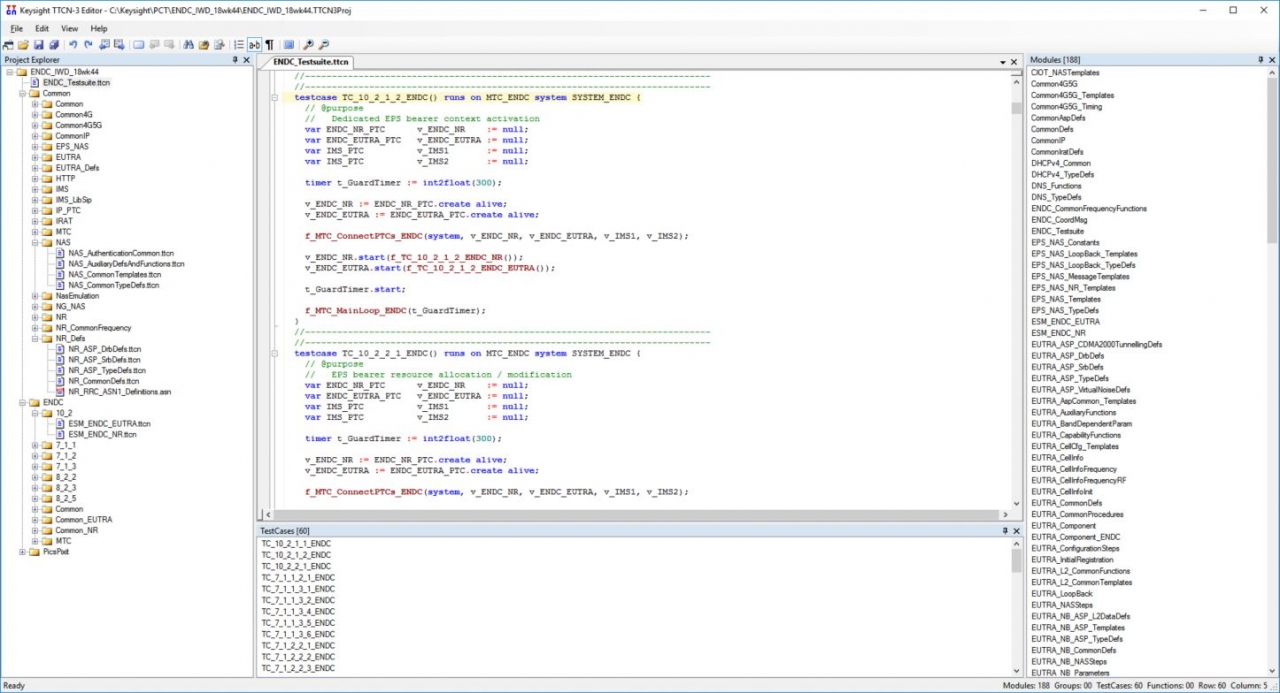Click the Open project folder toolbar icon

coord(23,45)
